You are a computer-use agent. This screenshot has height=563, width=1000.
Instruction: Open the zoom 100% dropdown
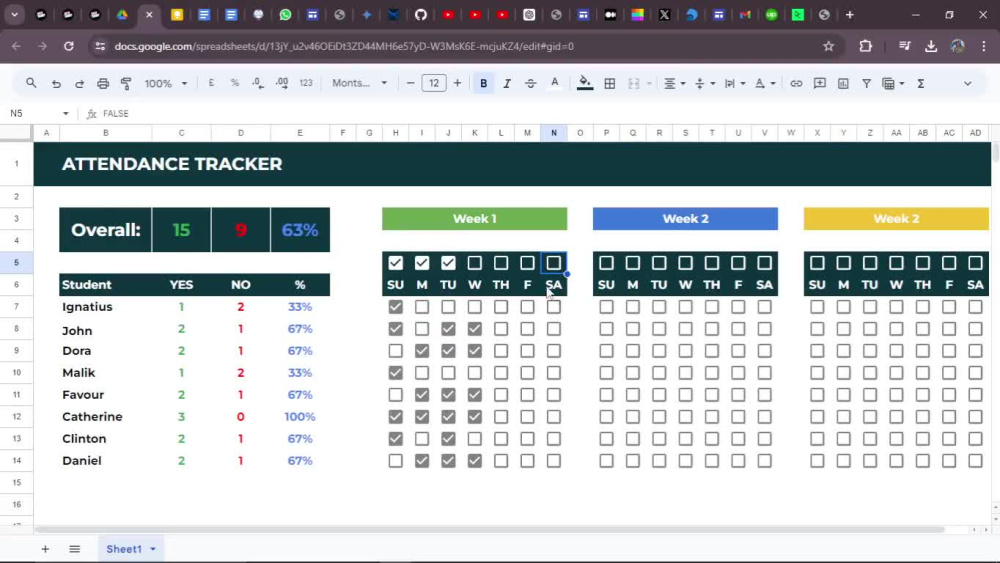click(x=166, y=84)
